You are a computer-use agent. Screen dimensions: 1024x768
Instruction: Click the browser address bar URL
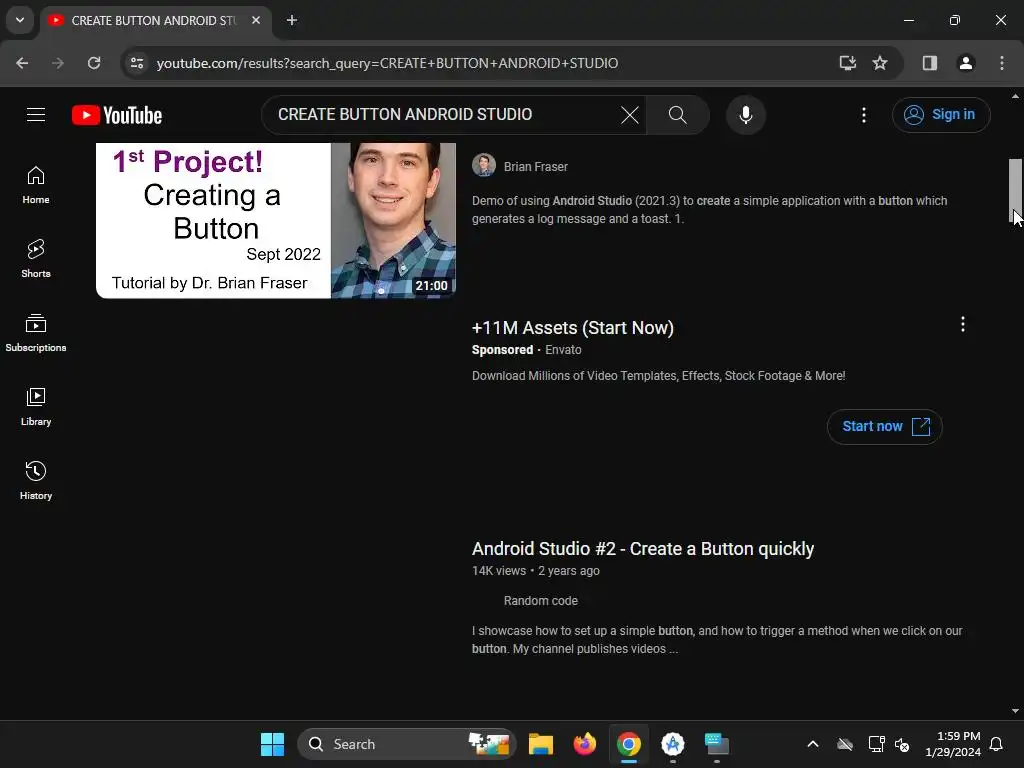(387, 63)
